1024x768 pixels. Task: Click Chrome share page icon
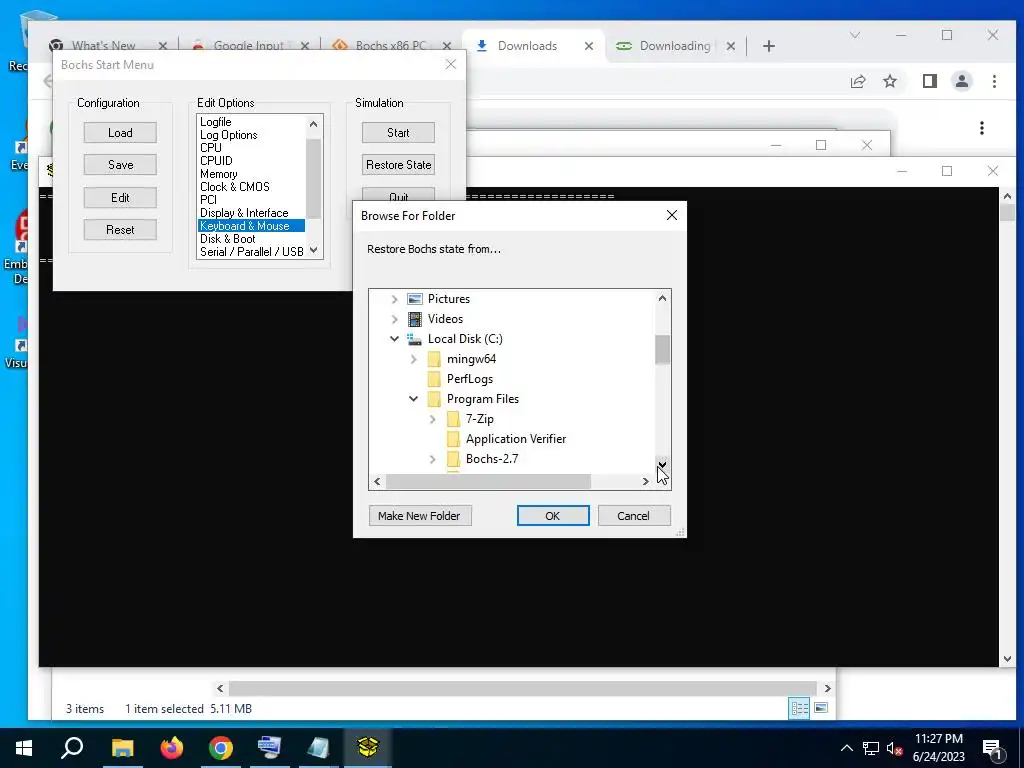pyautogui.click(x=858, y=82)
